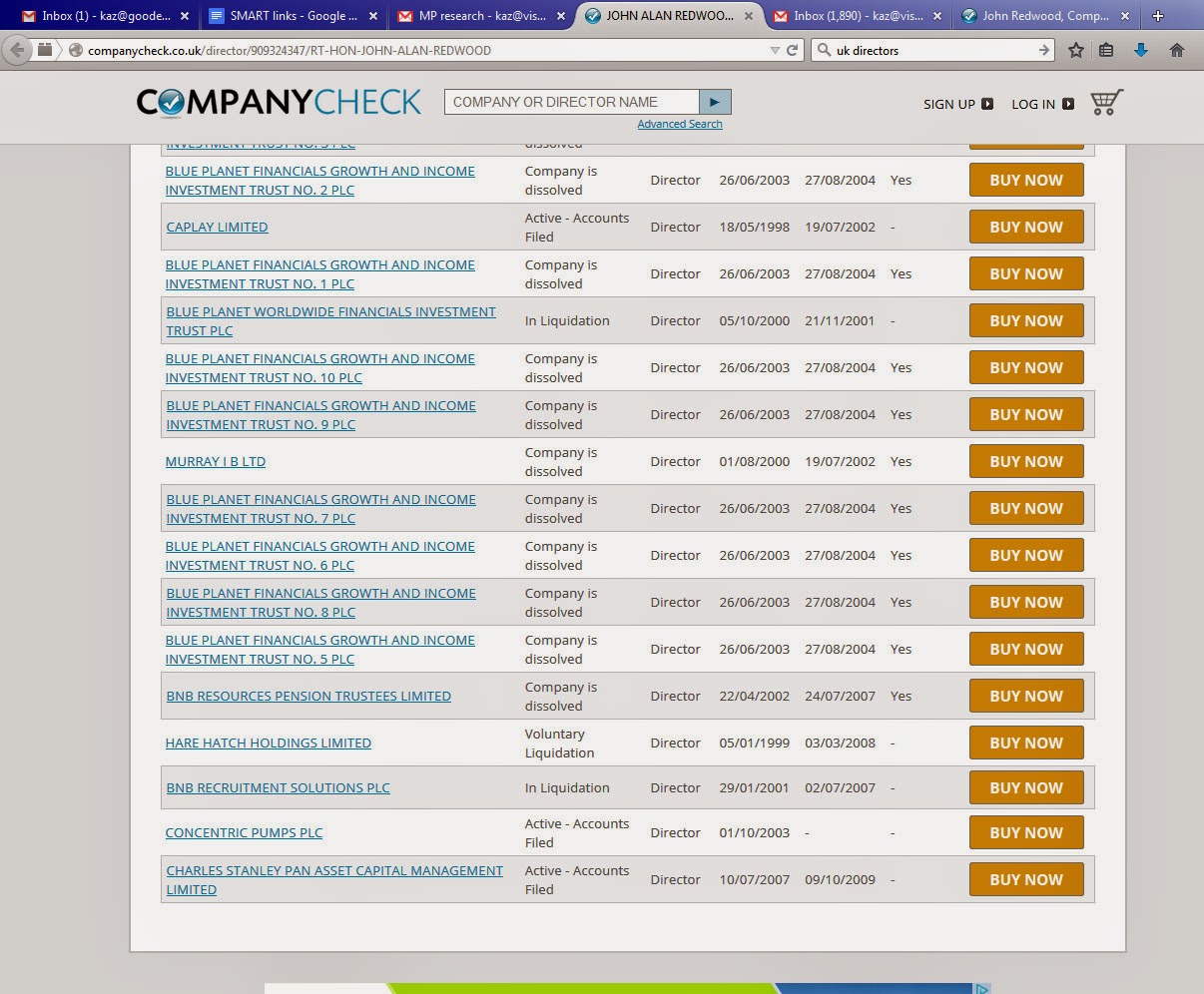This screenshot has height=994, width=1204.
Task: Open the MURRAY I B LTD link
Action: tap(216, 461)
